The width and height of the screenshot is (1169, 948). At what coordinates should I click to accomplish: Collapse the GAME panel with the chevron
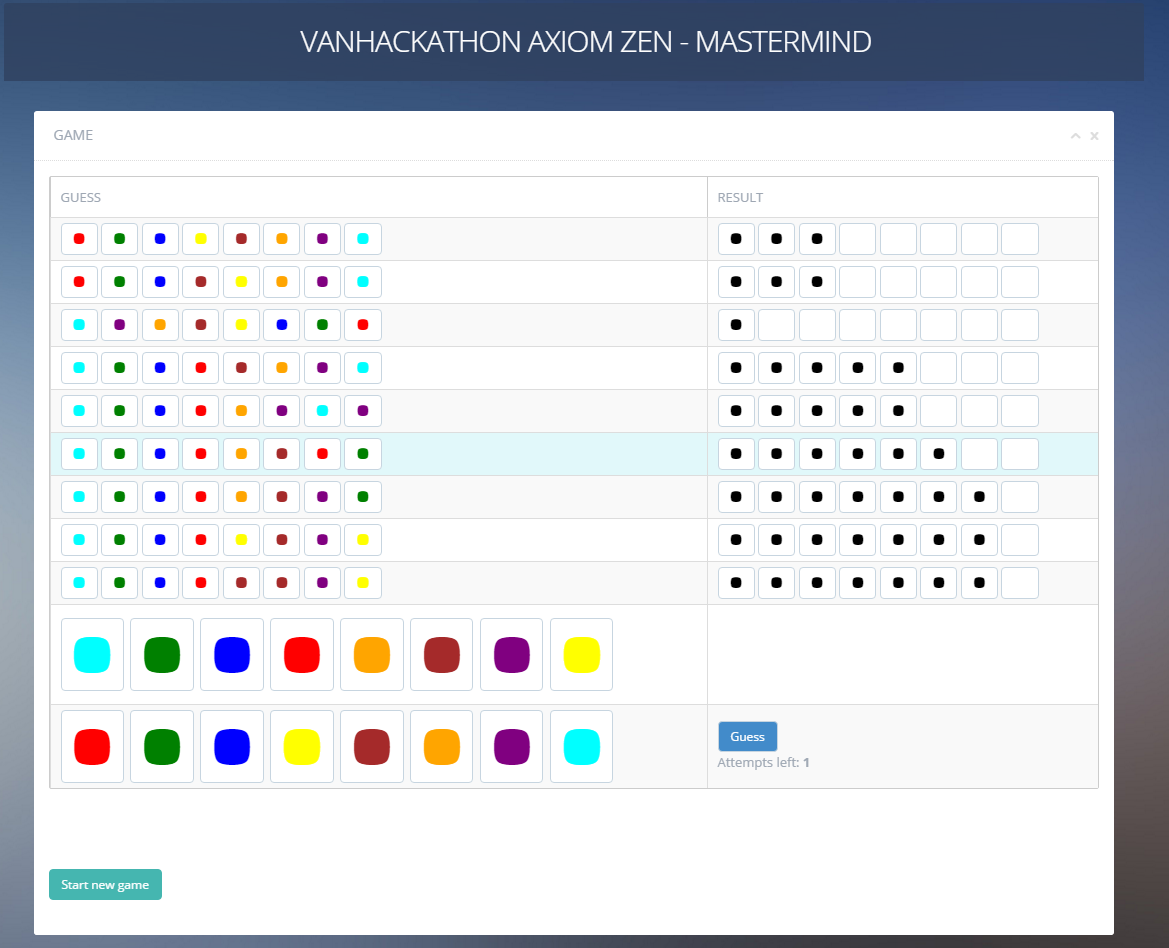pyautogui.click(x=1075, y=136)
